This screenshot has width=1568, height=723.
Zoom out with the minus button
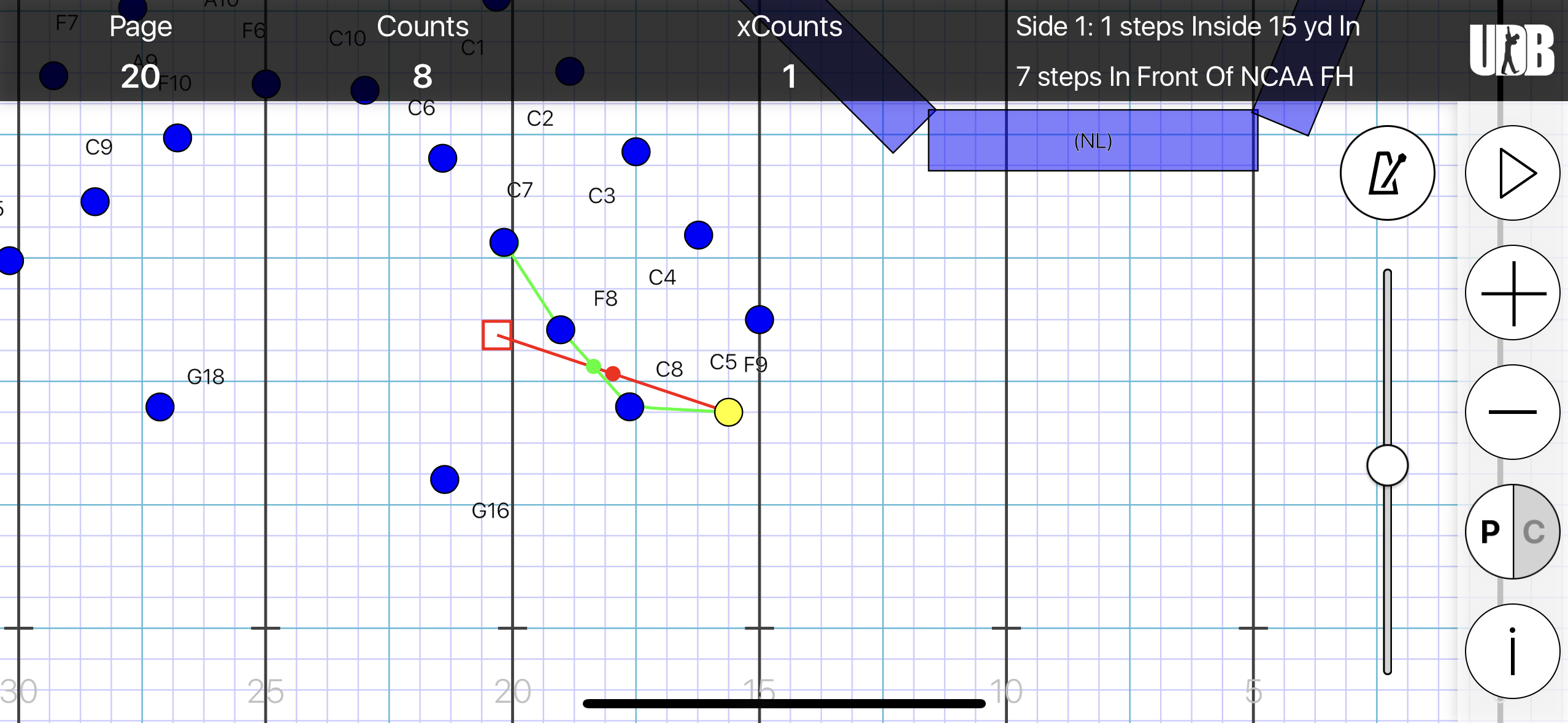point(1512,412)
